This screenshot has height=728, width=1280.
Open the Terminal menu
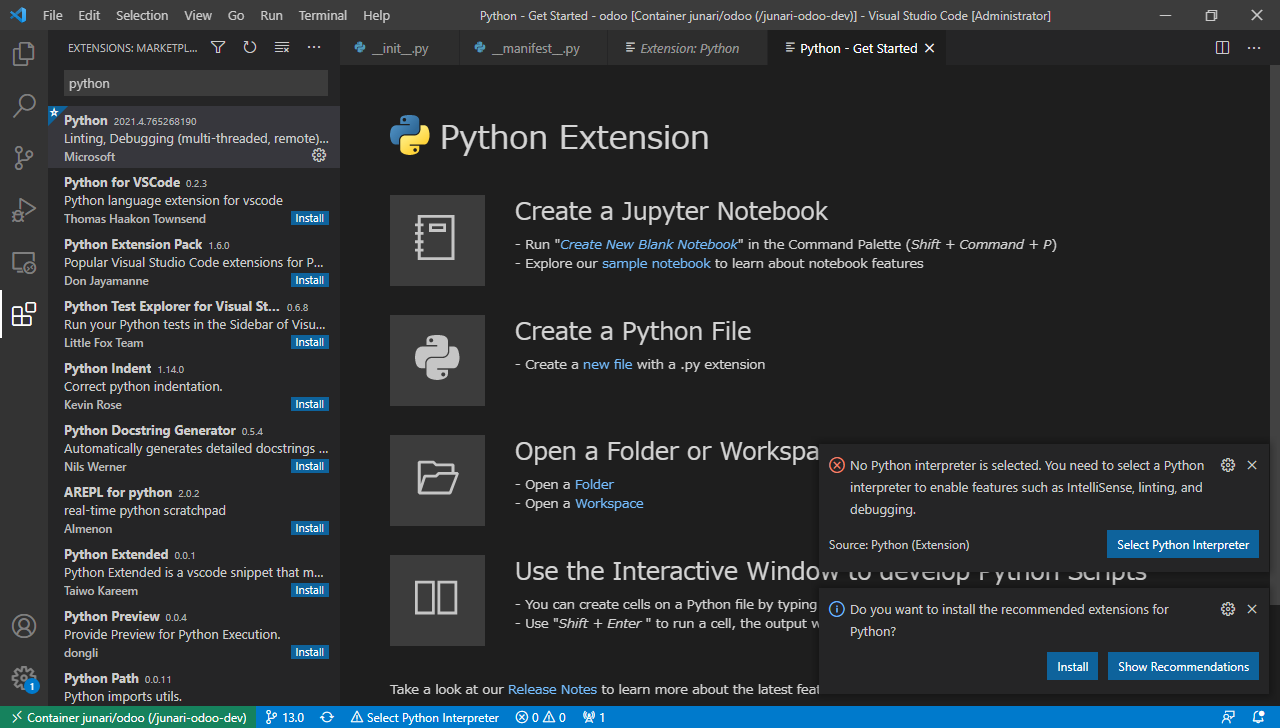click(x=323, y=15)
